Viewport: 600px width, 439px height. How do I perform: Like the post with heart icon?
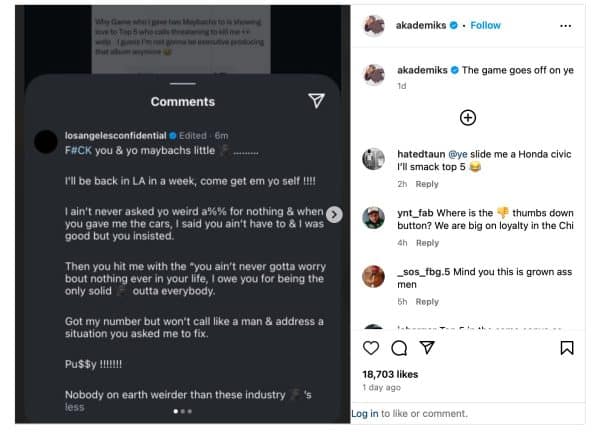[371, 348]
